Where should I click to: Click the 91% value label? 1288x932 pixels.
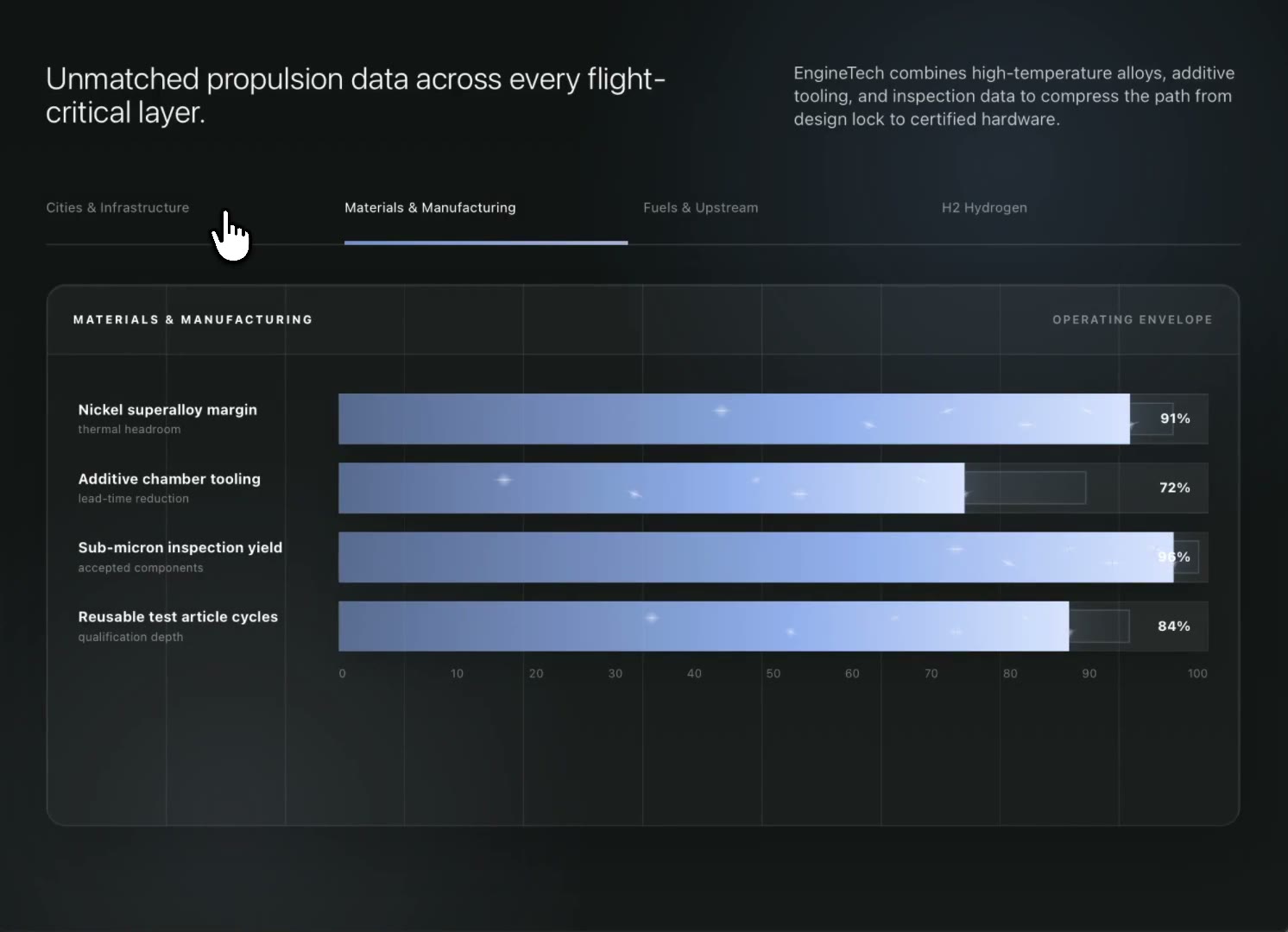click(1175, 419)
